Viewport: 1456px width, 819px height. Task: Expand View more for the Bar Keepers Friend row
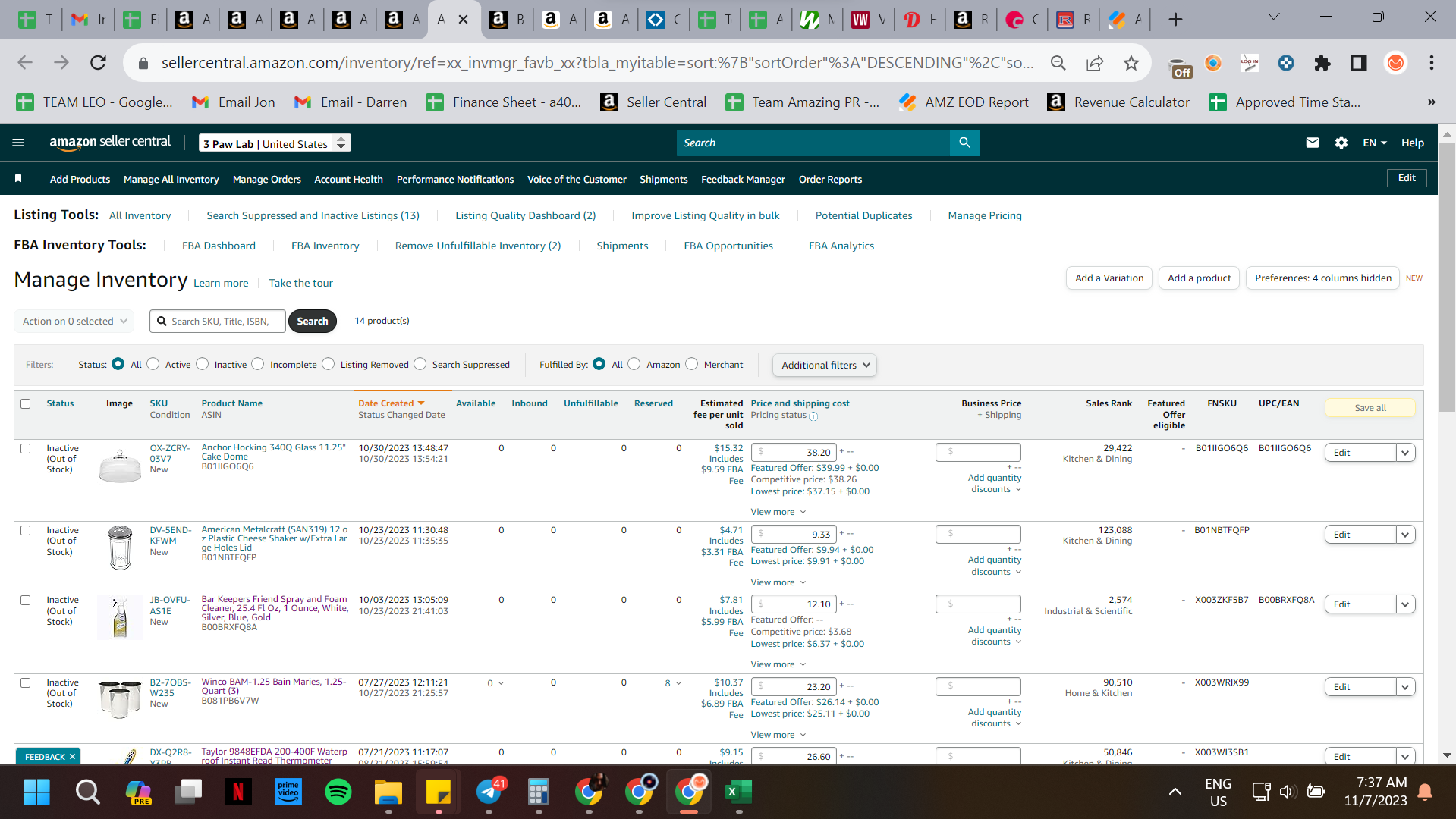pos(778,664)
